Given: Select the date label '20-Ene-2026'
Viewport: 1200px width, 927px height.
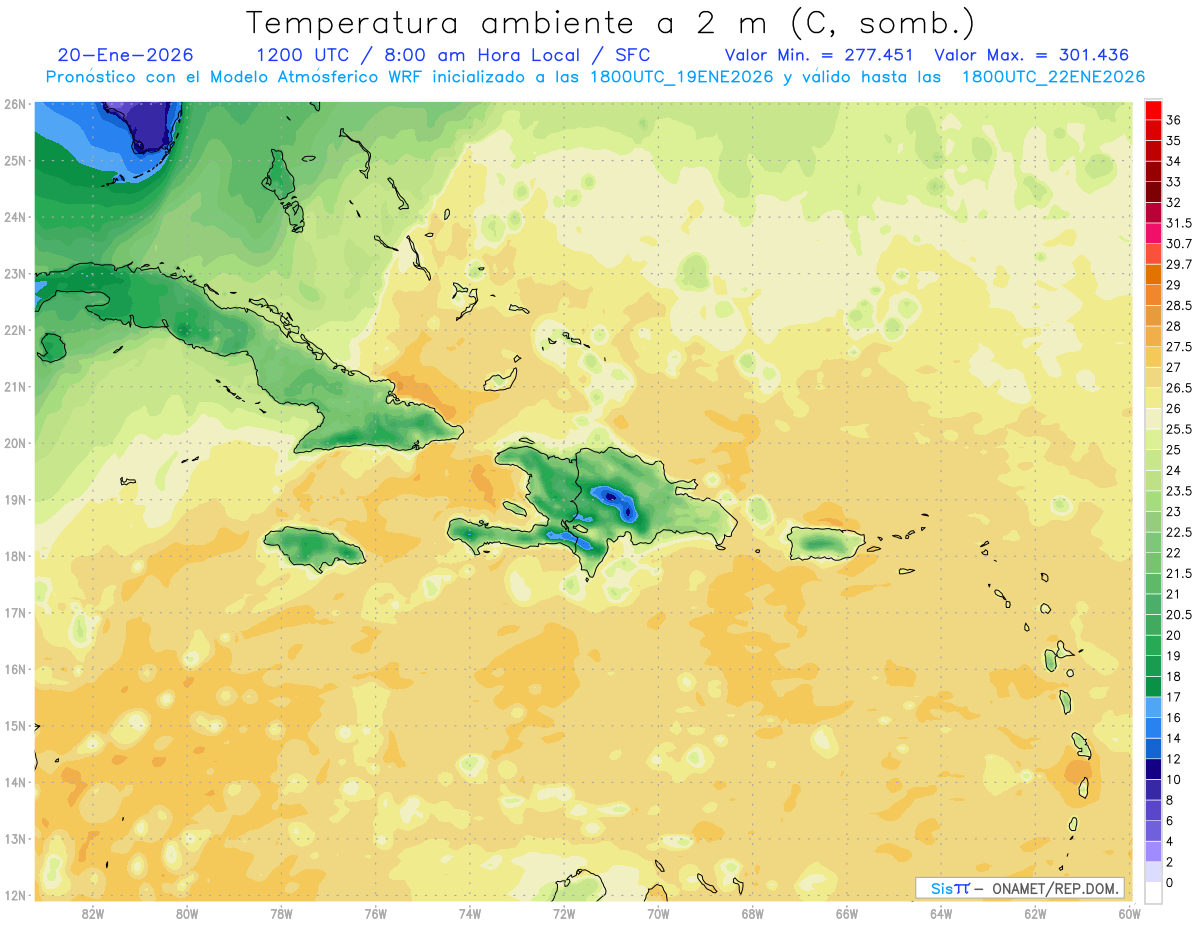Looking at the screenshot, I should pos(126,55).
